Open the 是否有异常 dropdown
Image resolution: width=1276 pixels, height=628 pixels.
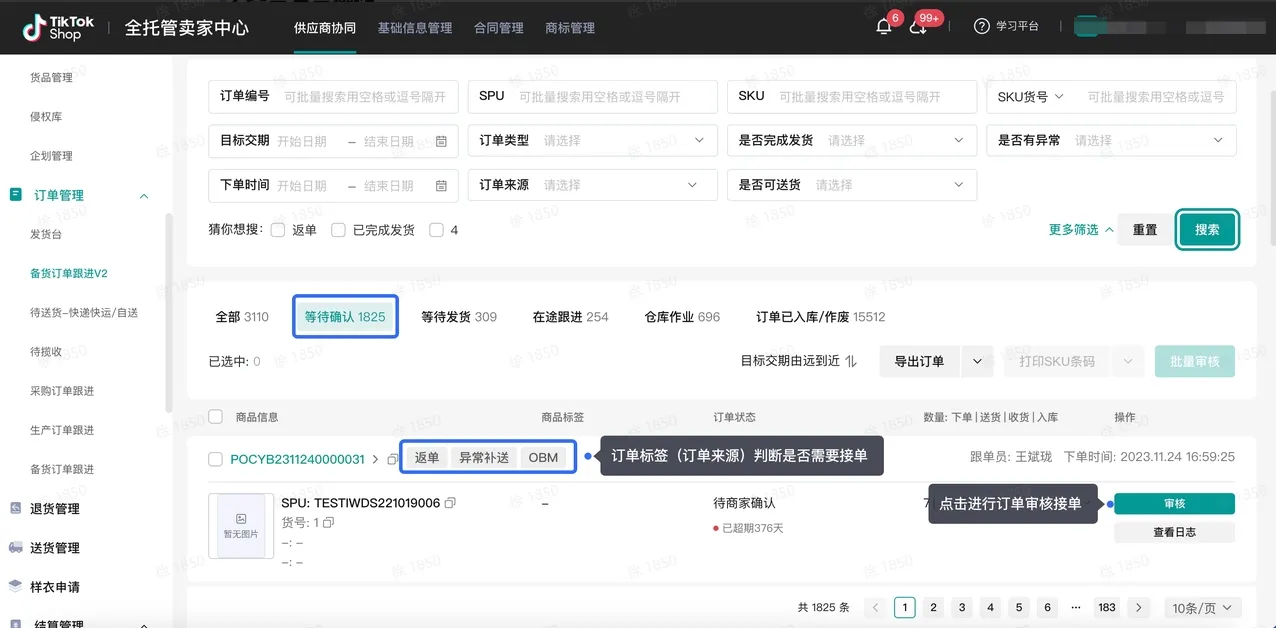coord(1112,141)
